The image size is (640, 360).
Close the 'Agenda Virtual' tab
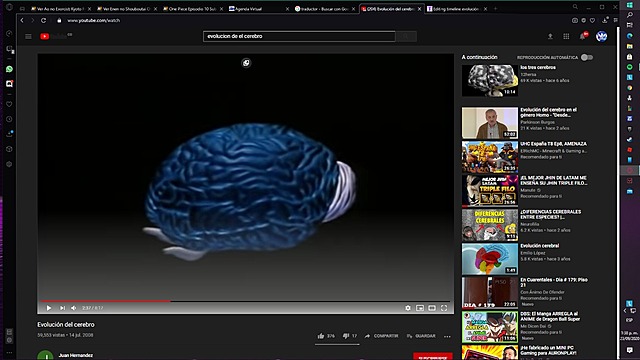(x=287, y=9)
